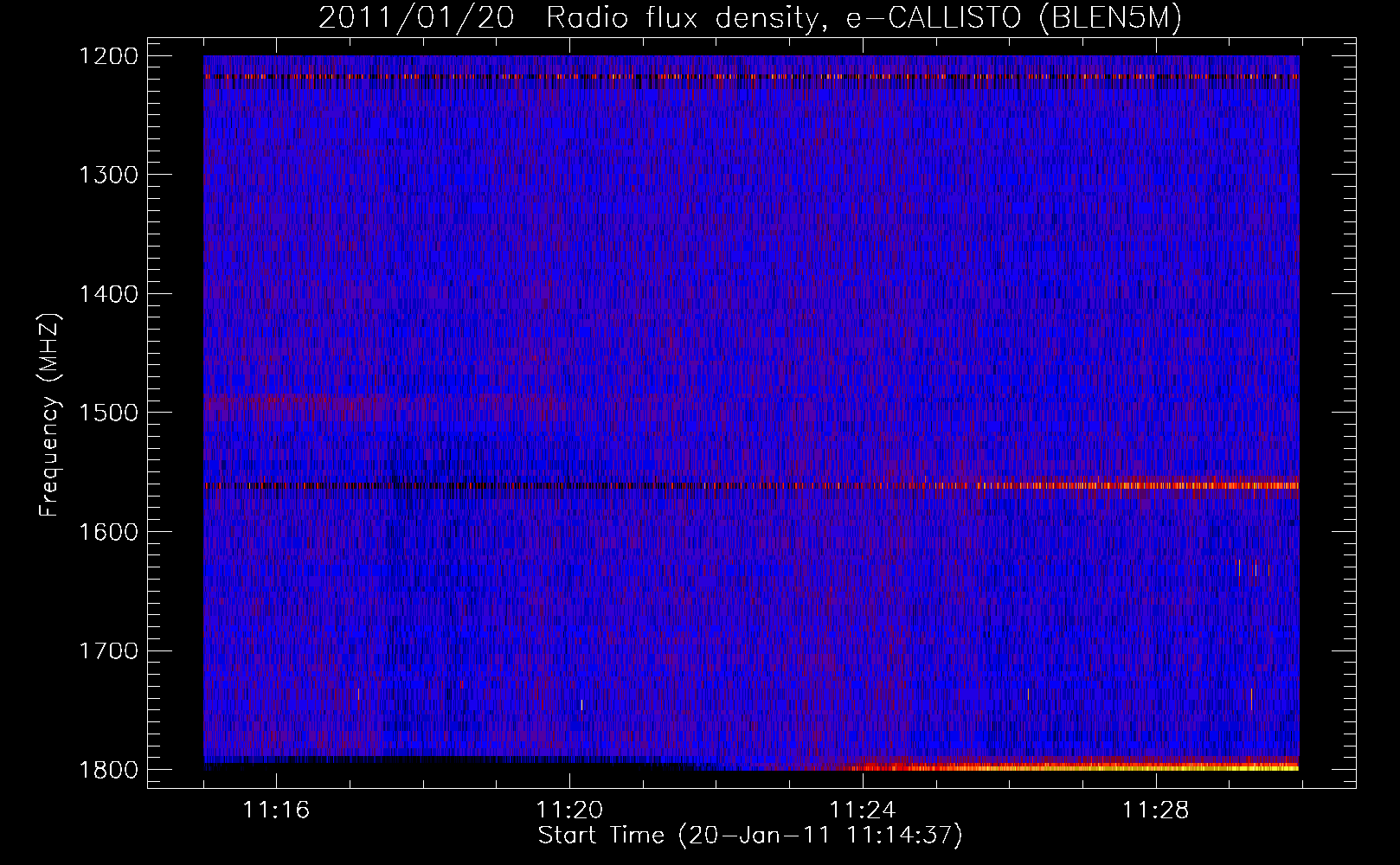Click the 'Start Time (20-Jan-11 11:14:37)' axis label

(750, 836)
